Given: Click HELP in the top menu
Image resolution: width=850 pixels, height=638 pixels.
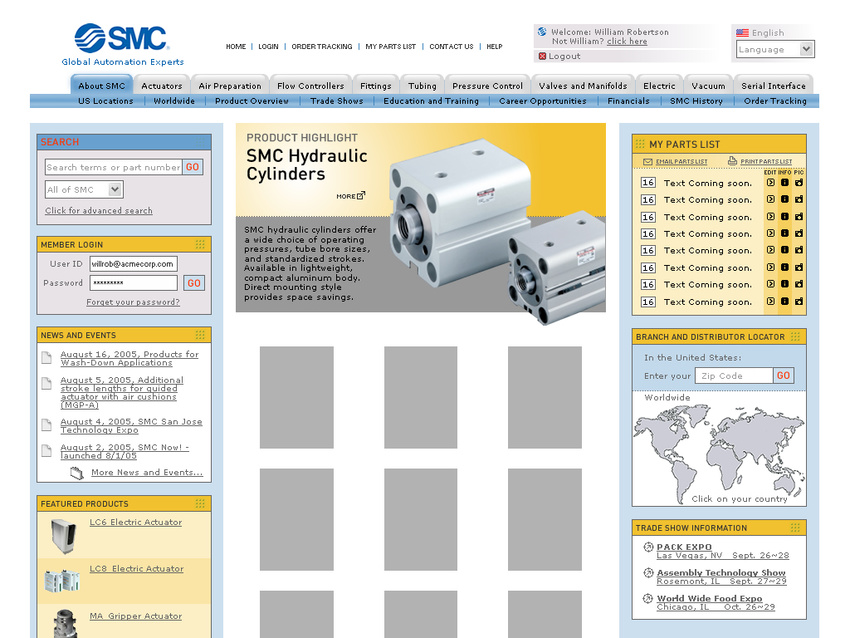Looking at the screenshot, I should click(x=494, y=47).
